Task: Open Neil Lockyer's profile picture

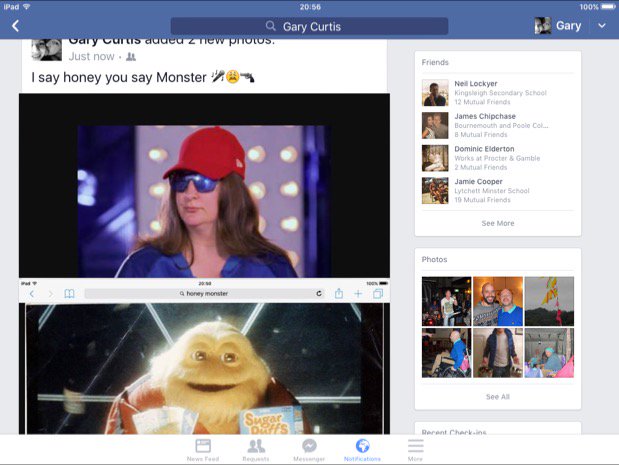Action: click(x=435, y=93)
